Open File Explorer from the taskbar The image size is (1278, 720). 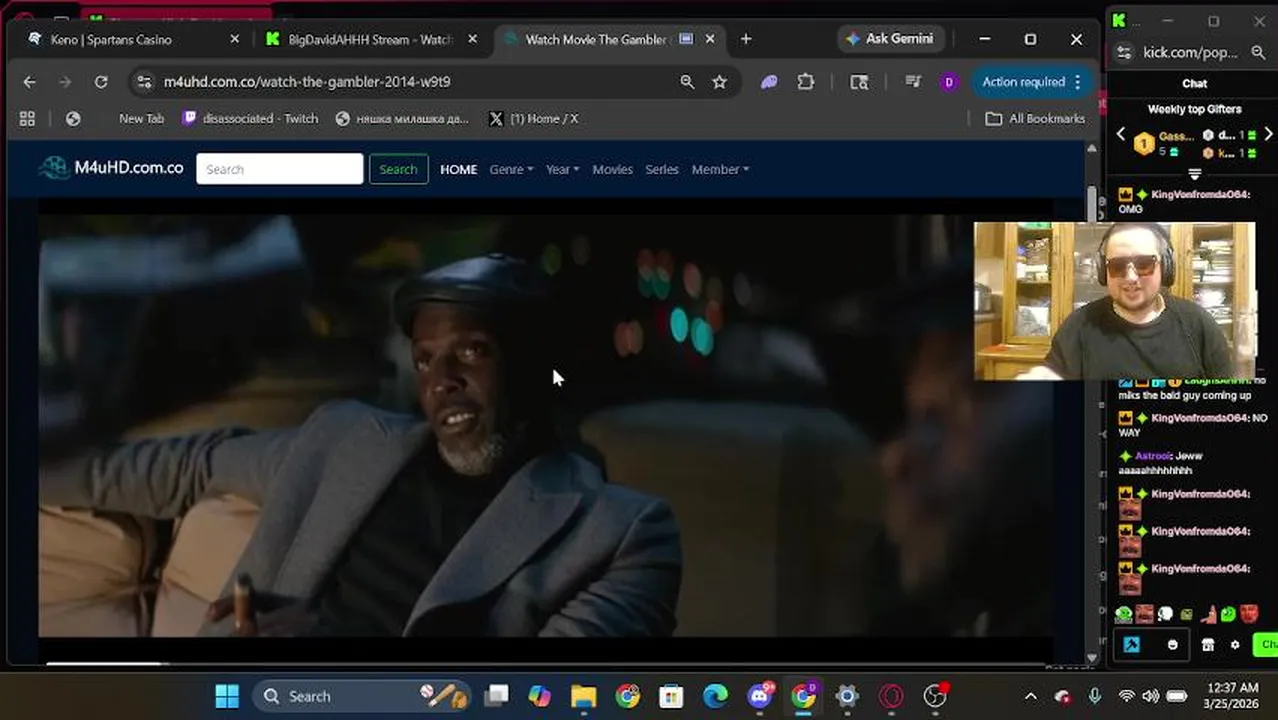(584, 696)
